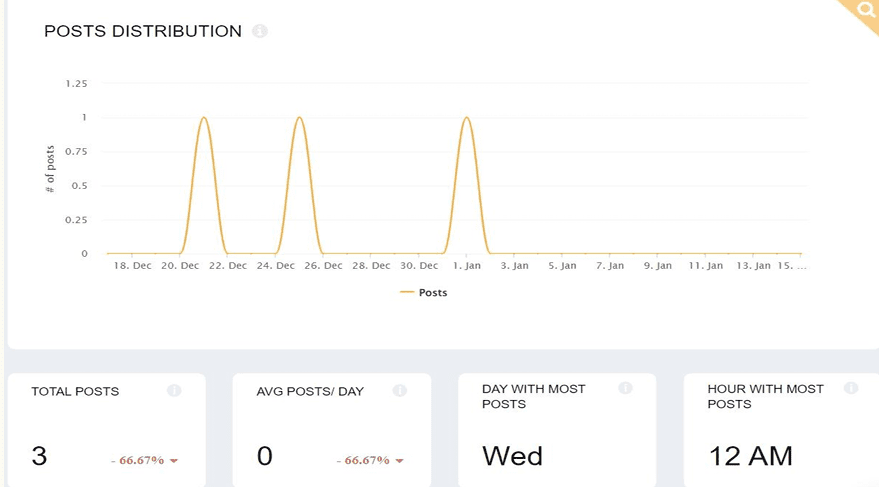
Task: Click the red down arrow in Avg Posts/Day
Action: pyautogui.click(x=400, y=461)
